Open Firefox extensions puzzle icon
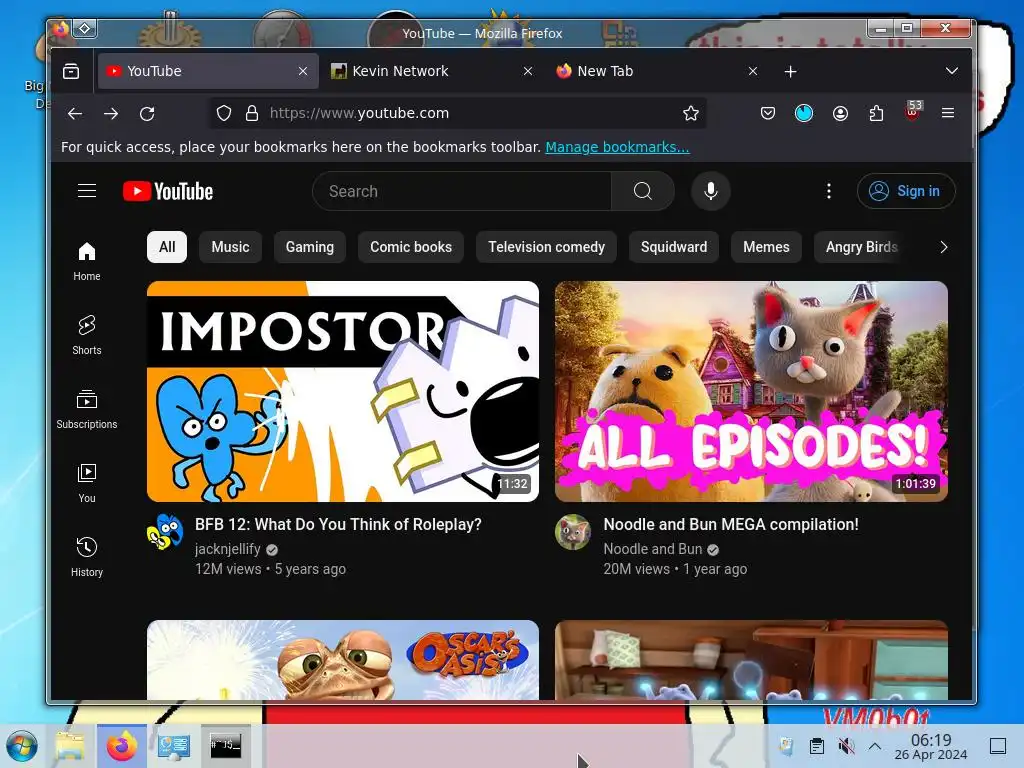Screen dimensions: 1024x768 pos(876,114)
